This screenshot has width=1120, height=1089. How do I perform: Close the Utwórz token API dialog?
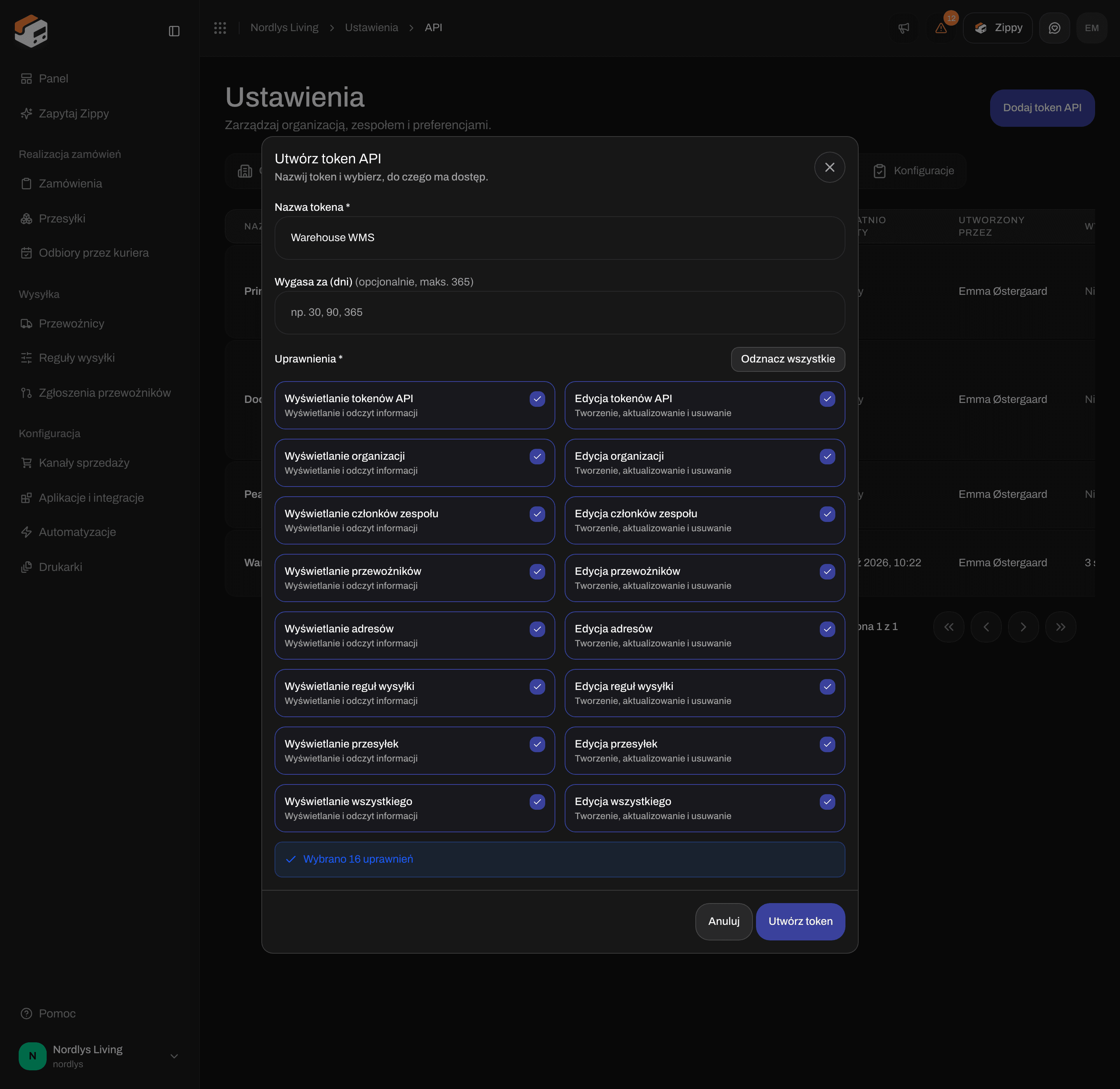[x=829, y=167]
